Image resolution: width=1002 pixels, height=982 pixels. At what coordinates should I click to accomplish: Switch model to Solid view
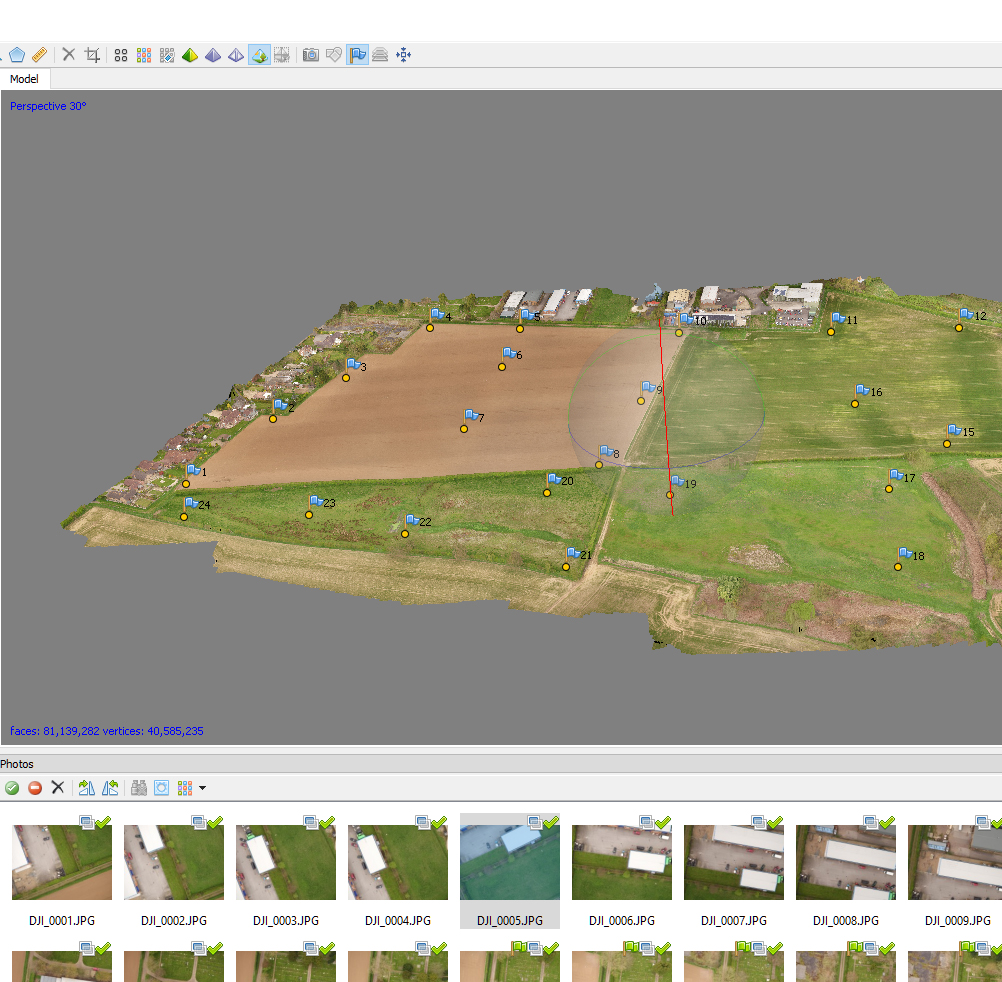pyautogui.click(x=213, y=56)
